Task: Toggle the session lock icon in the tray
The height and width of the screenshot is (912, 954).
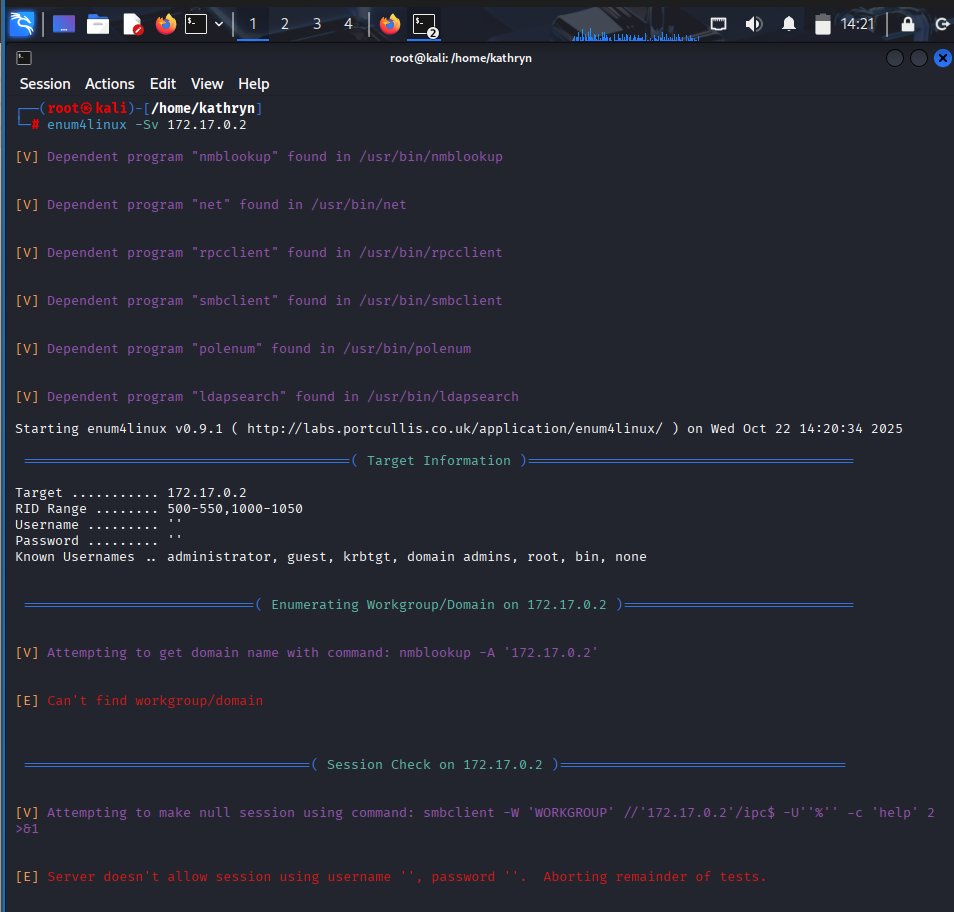Action: point(908,23)
